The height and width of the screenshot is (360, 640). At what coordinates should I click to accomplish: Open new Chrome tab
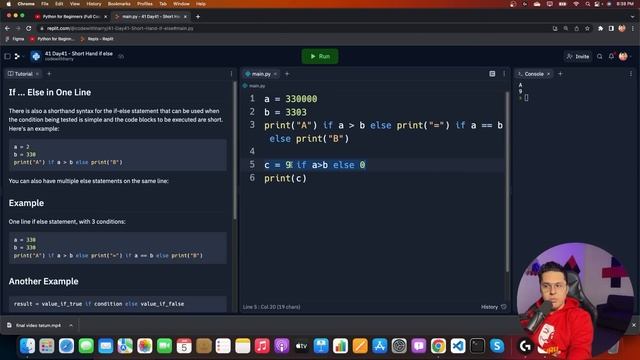coord(198,16)
